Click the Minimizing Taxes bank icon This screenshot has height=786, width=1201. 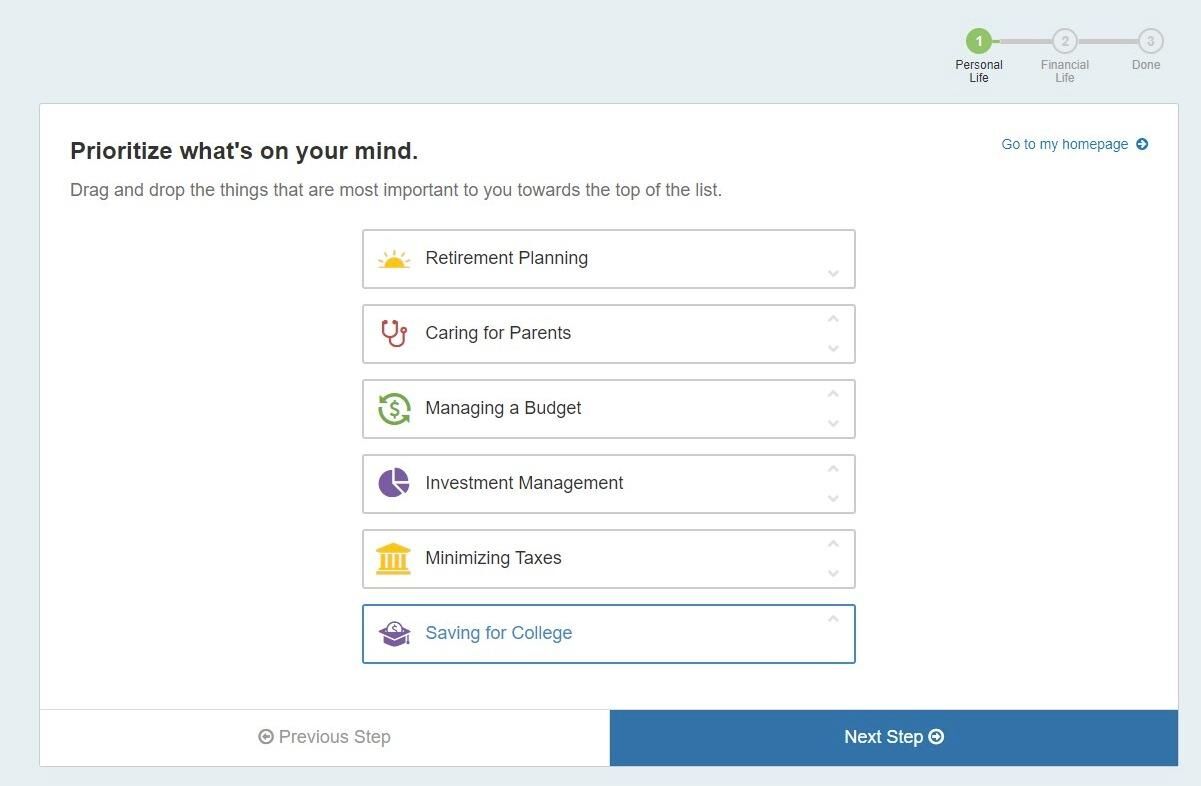(x=394, y=558)
